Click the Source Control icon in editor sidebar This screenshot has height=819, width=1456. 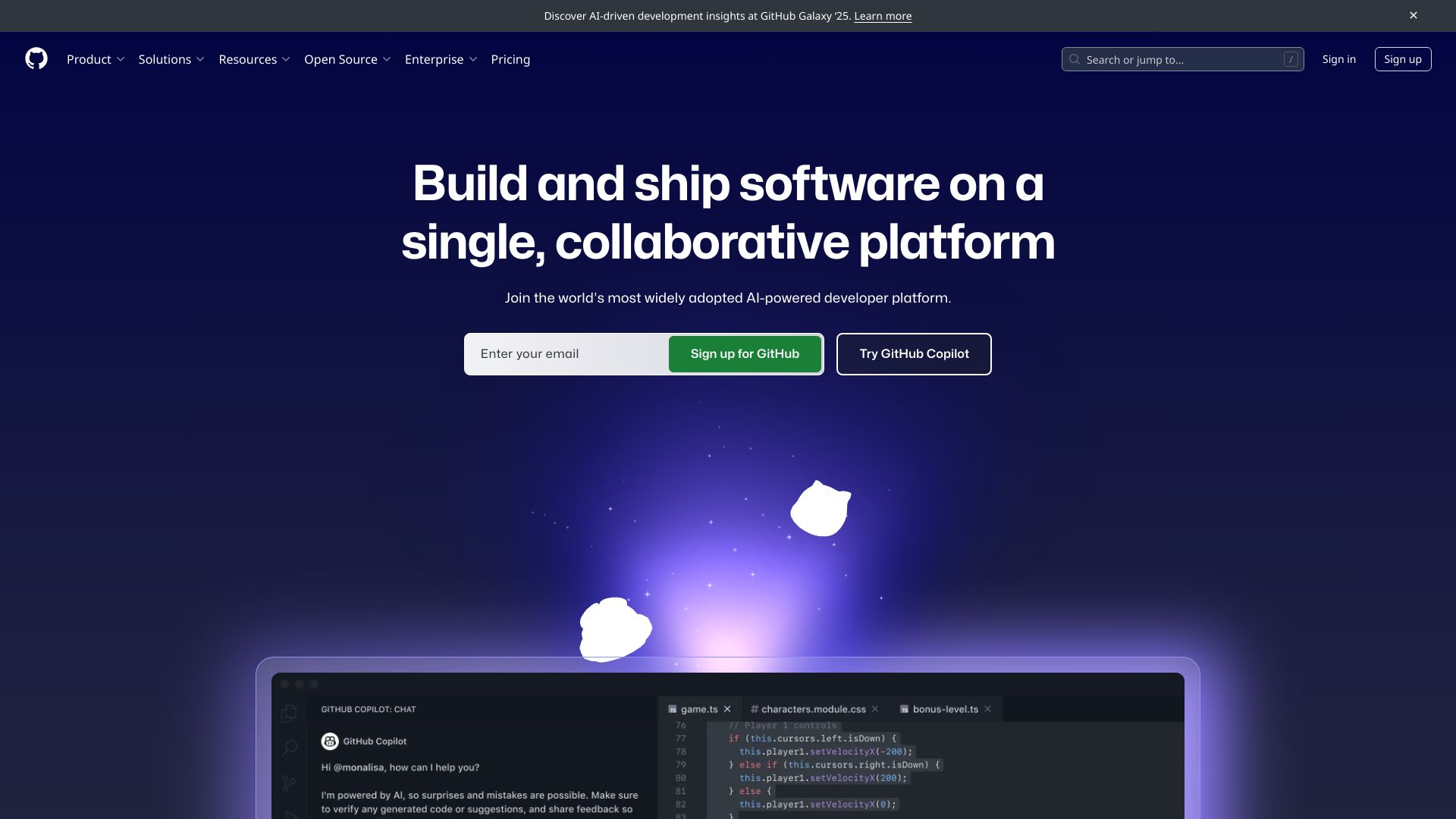coord(289,783)
